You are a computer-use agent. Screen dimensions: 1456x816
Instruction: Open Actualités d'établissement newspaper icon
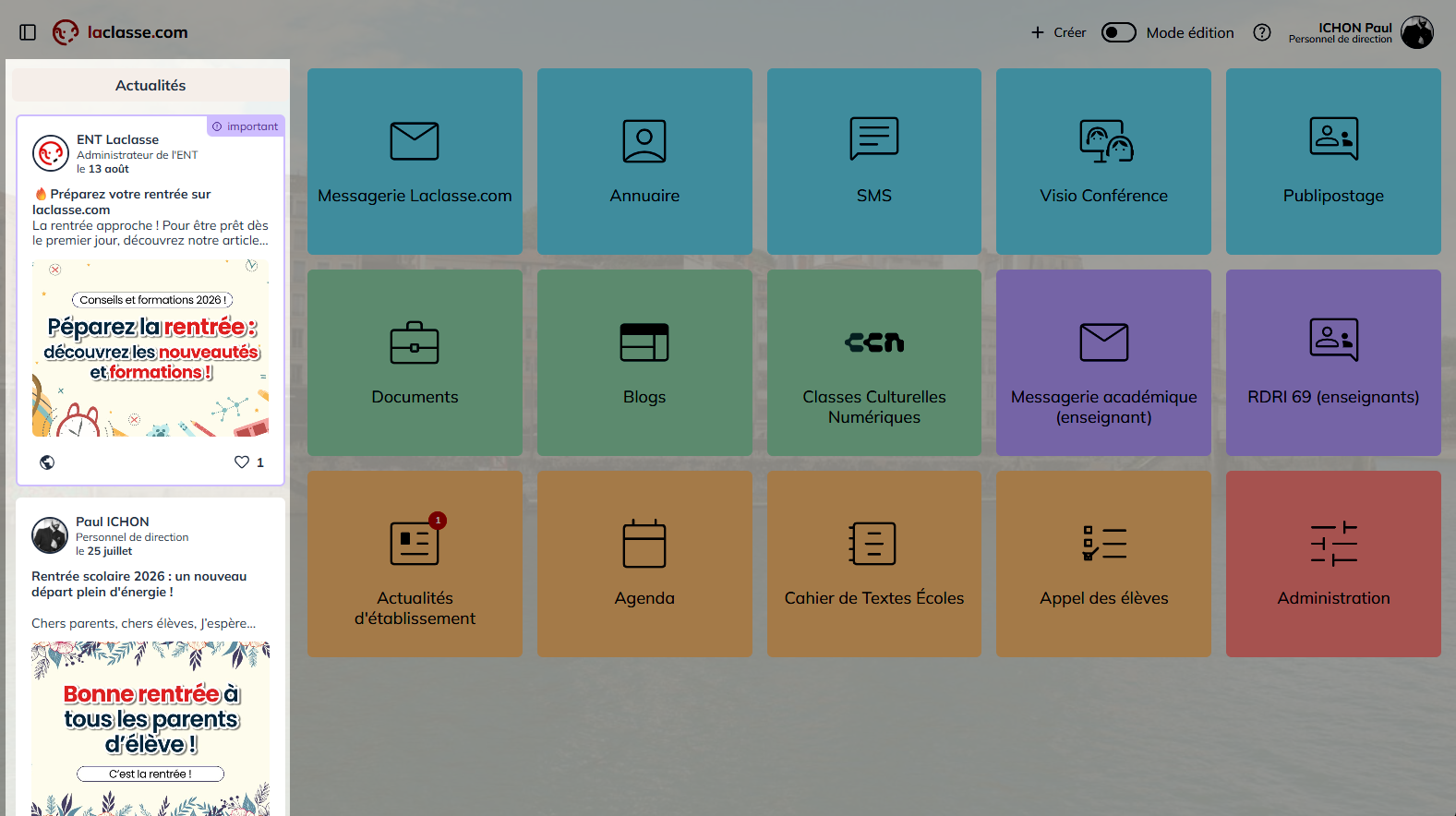coord(415,544)
